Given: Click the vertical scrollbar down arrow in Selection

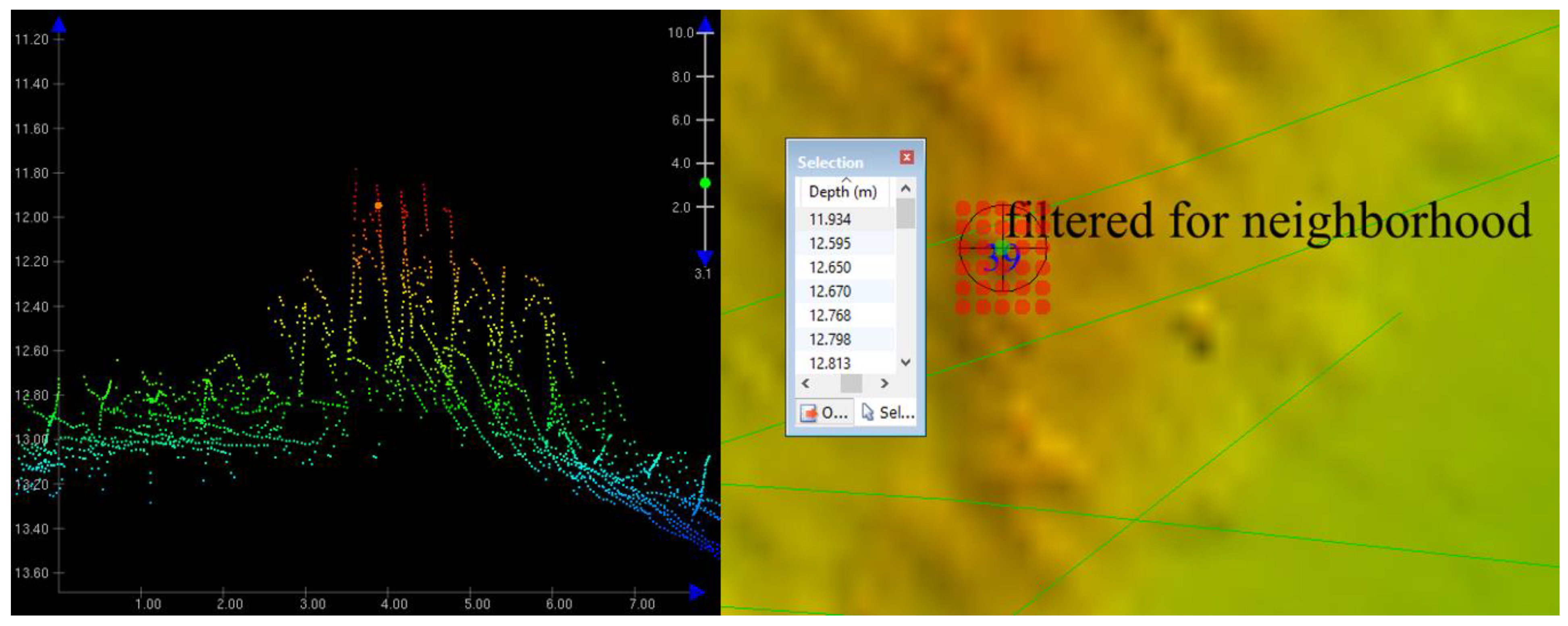Looking at the screenshot, I should 905,362.
